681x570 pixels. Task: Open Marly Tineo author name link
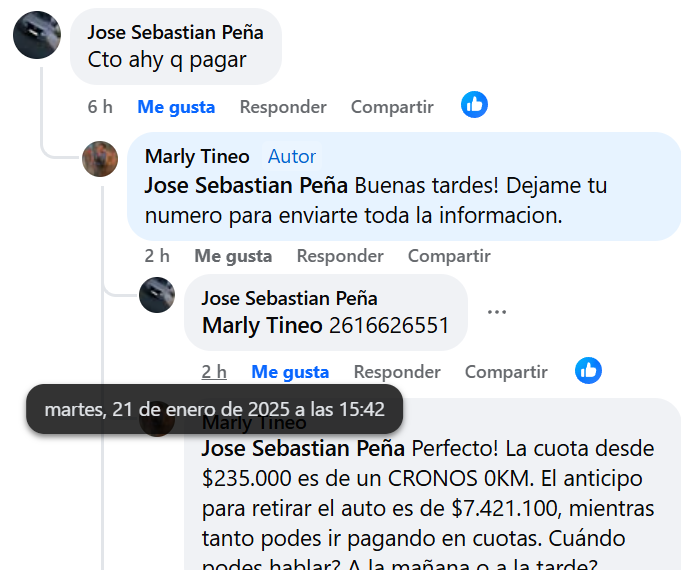pos(197,156)
